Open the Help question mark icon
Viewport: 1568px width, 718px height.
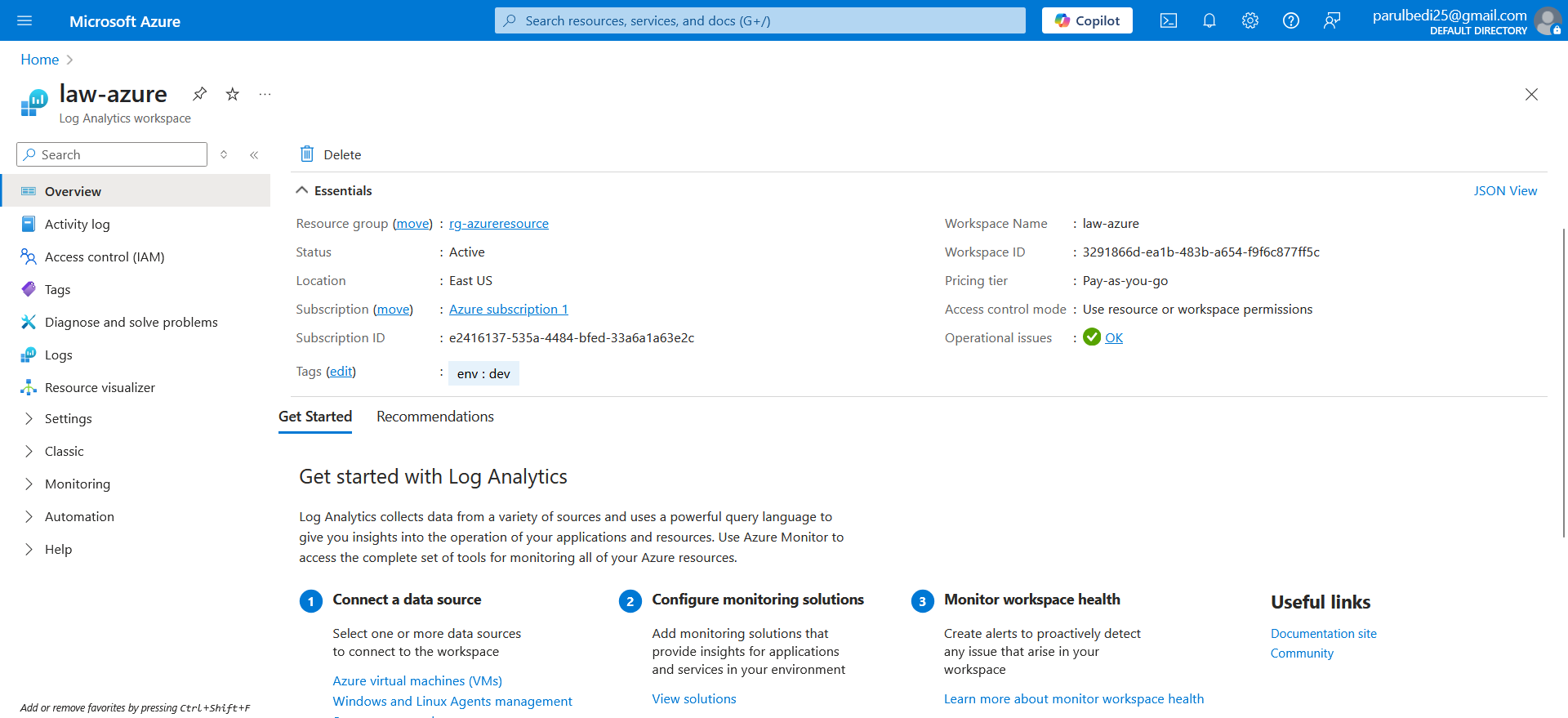1291,20
